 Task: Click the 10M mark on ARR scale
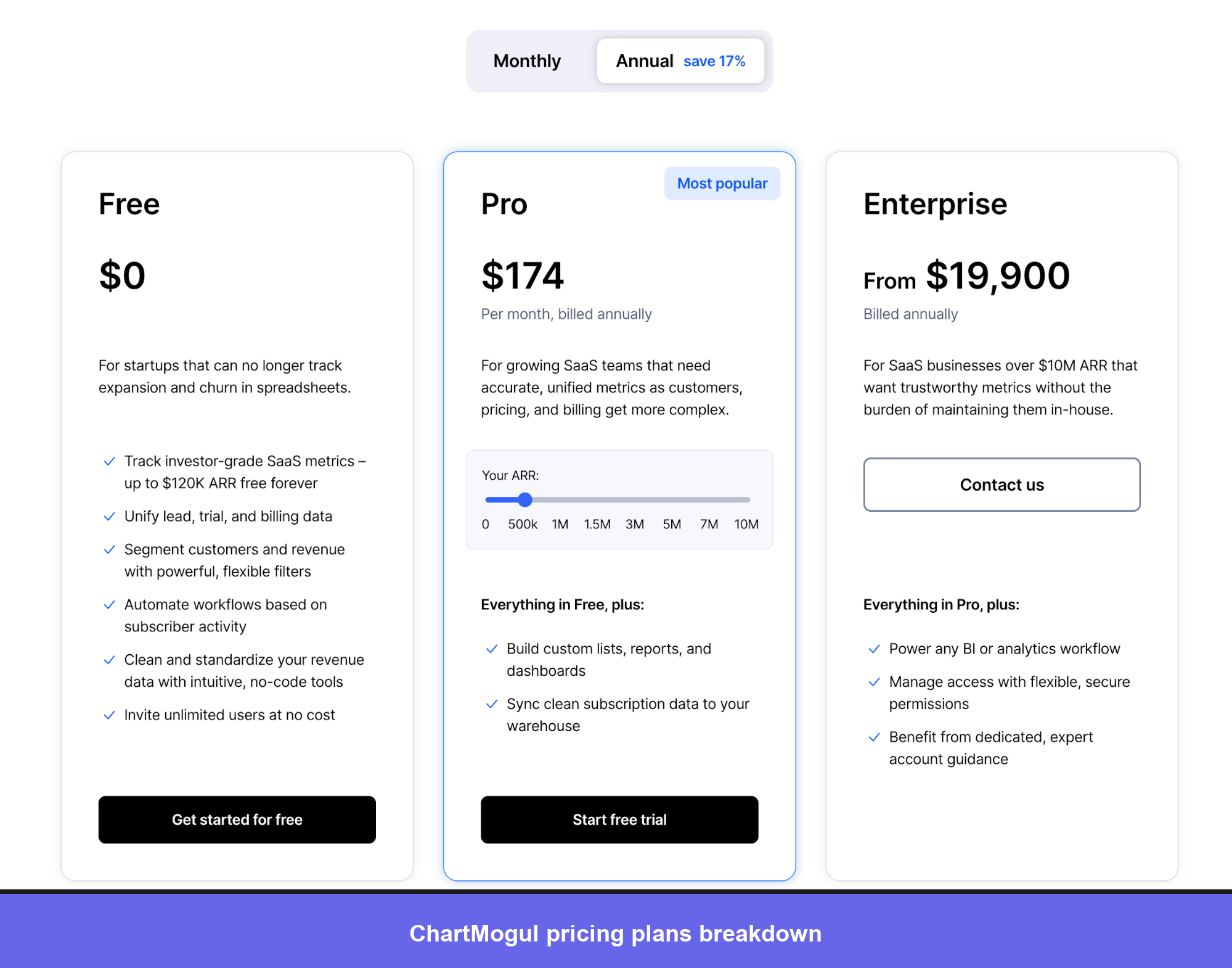coord(746,524)
